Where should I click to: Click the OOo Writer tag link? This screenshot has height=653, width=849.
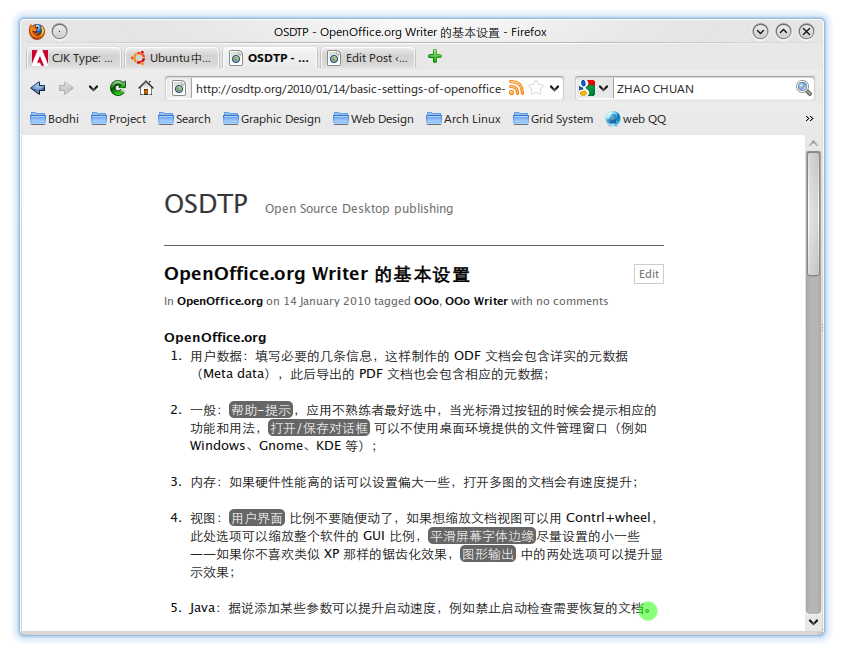click(476, 301)
